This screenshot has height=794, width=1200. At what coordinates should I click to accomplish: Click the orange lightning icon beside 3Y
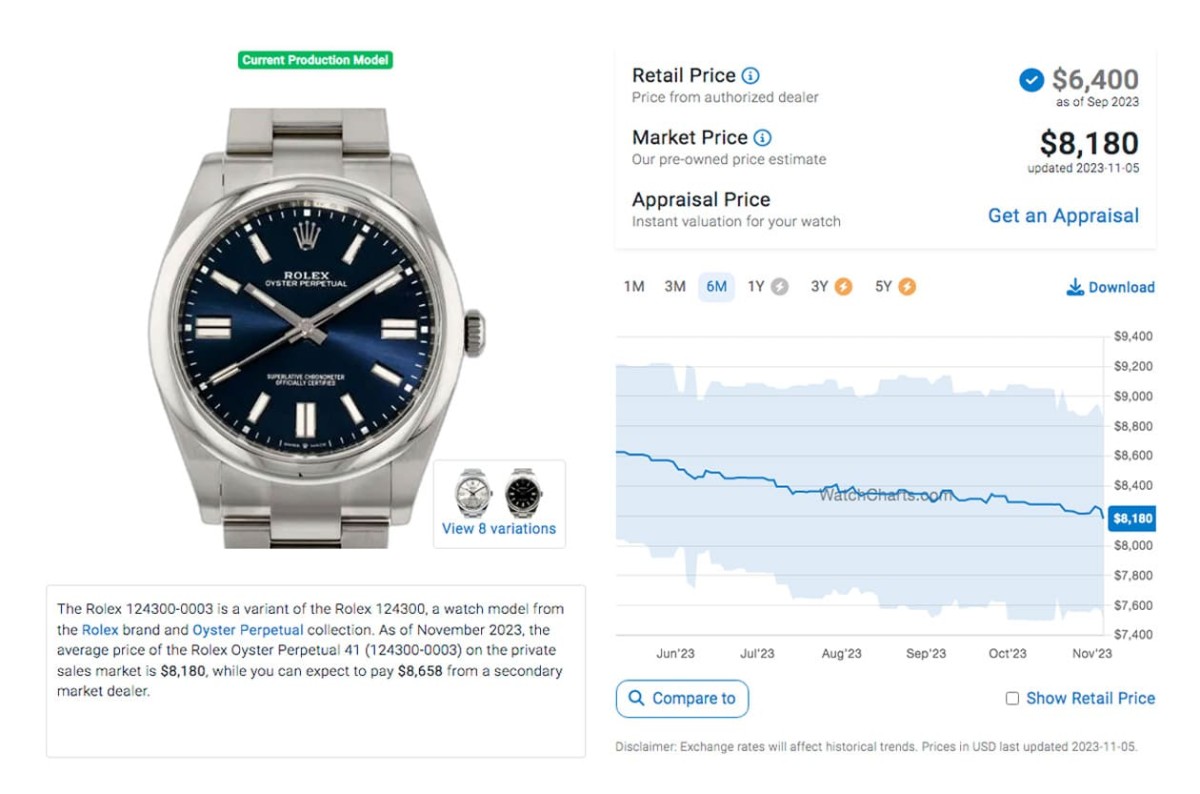[843, 287]
